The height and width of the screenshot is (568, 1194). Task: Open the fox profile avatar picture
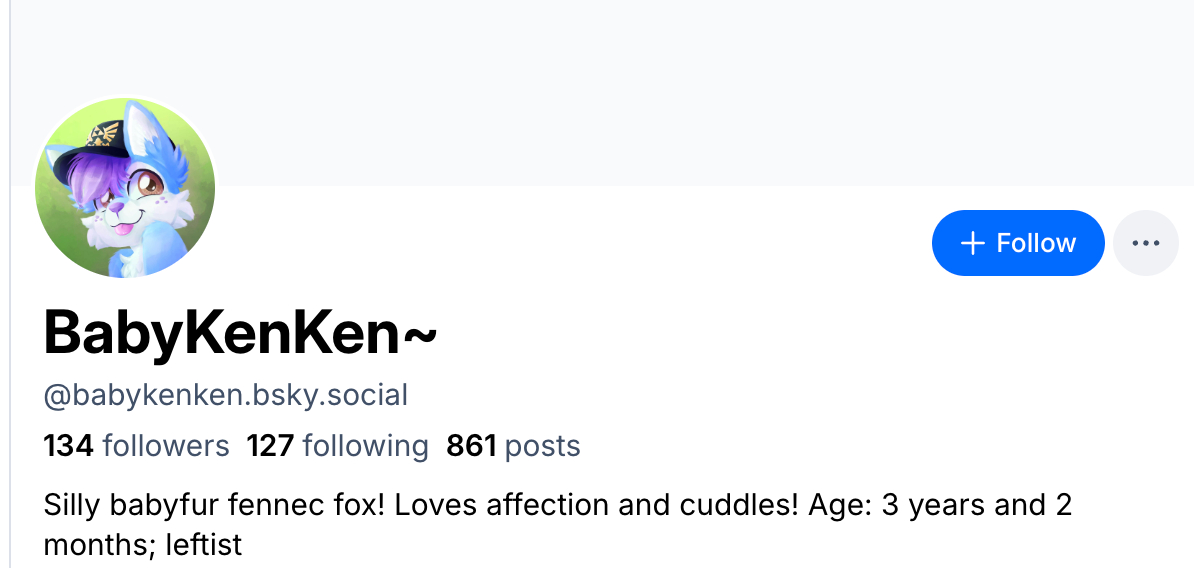click(125, 188)
